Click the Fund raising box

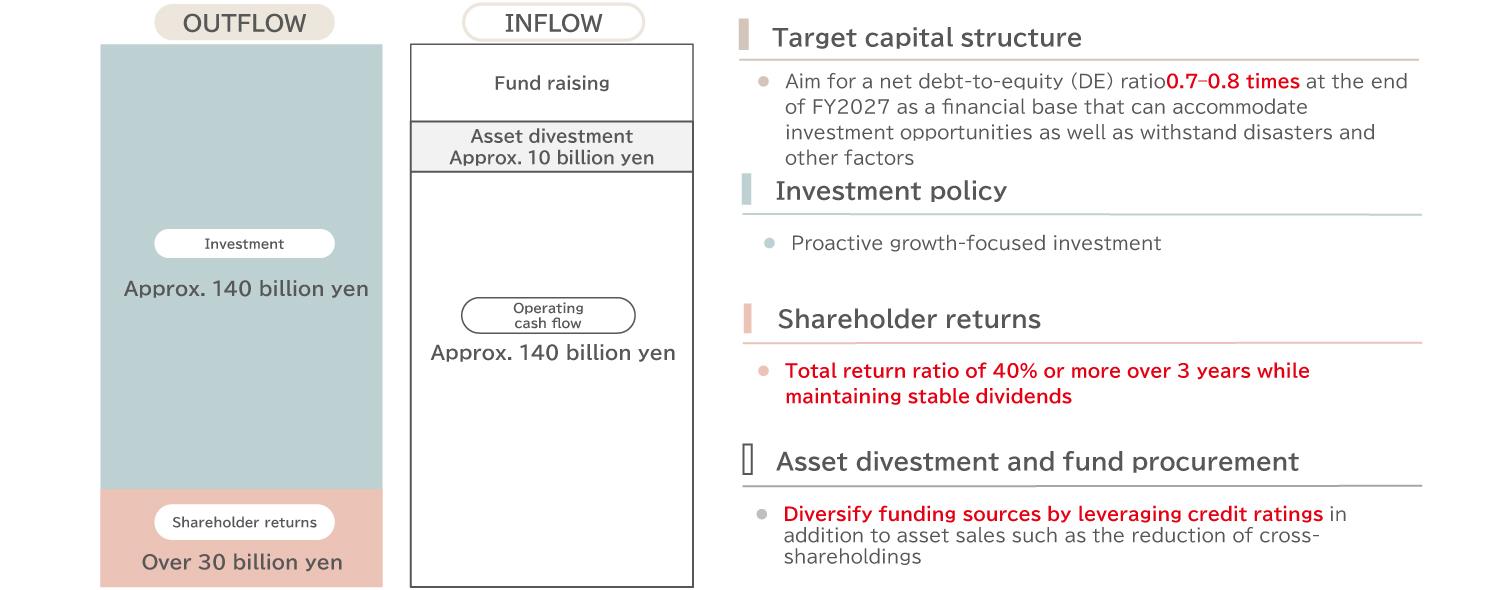[x=552, y=83]
